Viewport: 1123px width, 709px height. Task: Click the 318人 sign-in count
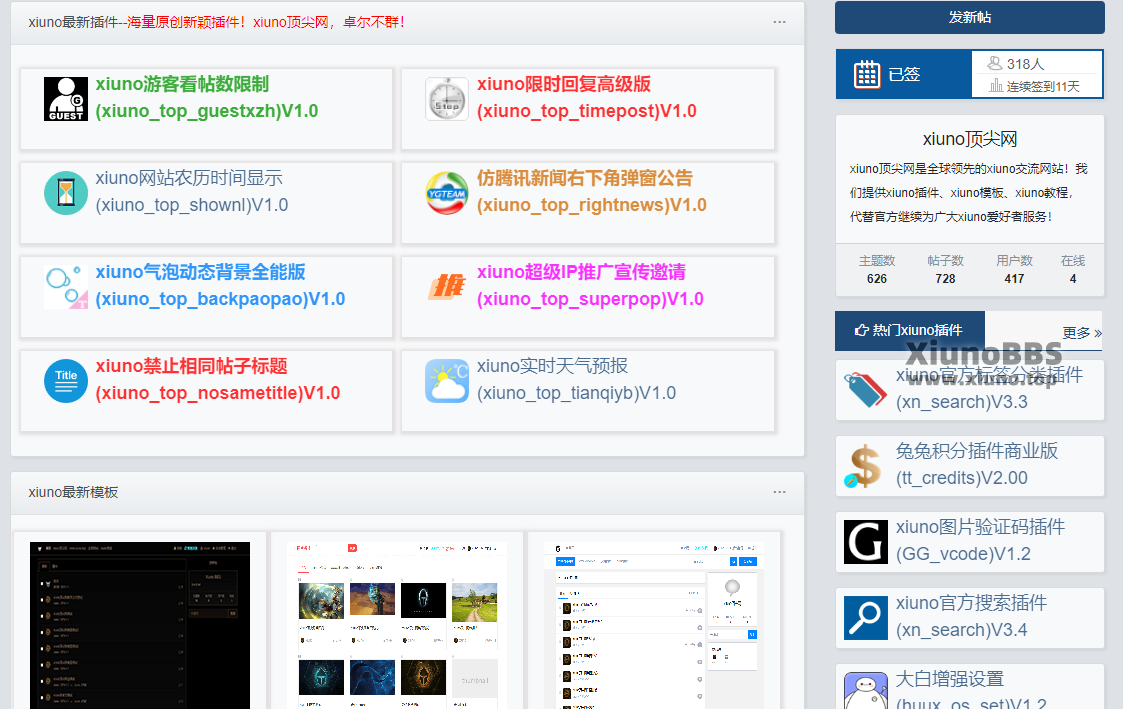click(1026, 64)
